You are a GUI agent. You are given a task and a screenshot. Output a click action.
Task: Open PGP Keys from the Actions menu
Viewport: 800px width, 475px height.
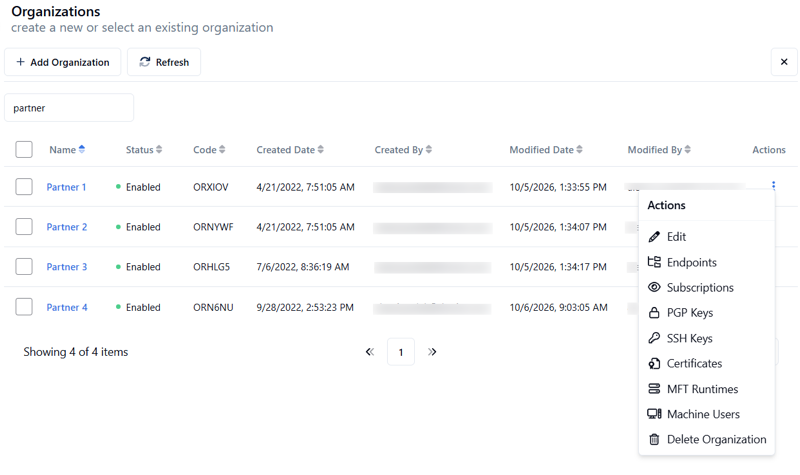(707, 313)
